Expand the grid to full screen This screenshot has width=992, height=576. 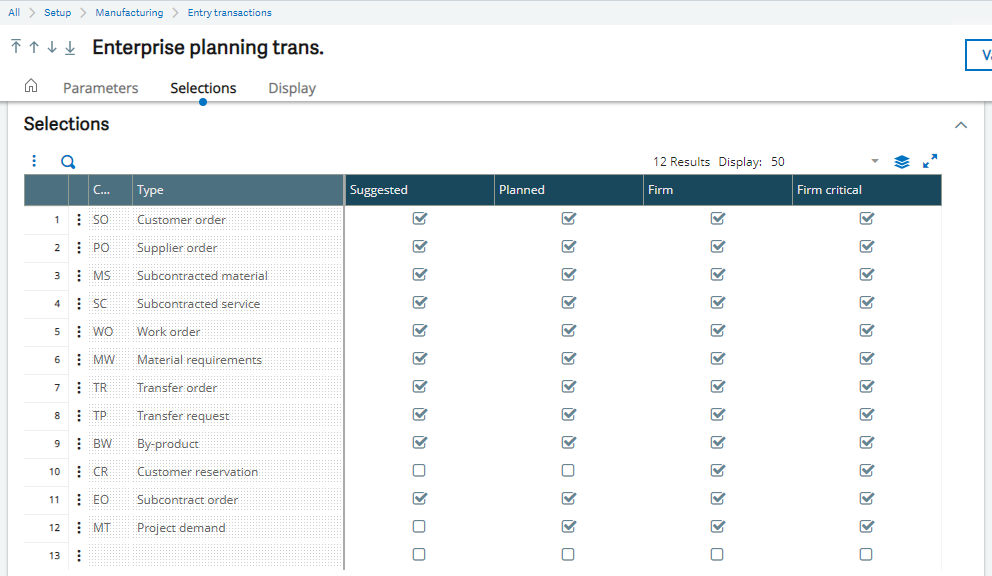tap(930, 162)
